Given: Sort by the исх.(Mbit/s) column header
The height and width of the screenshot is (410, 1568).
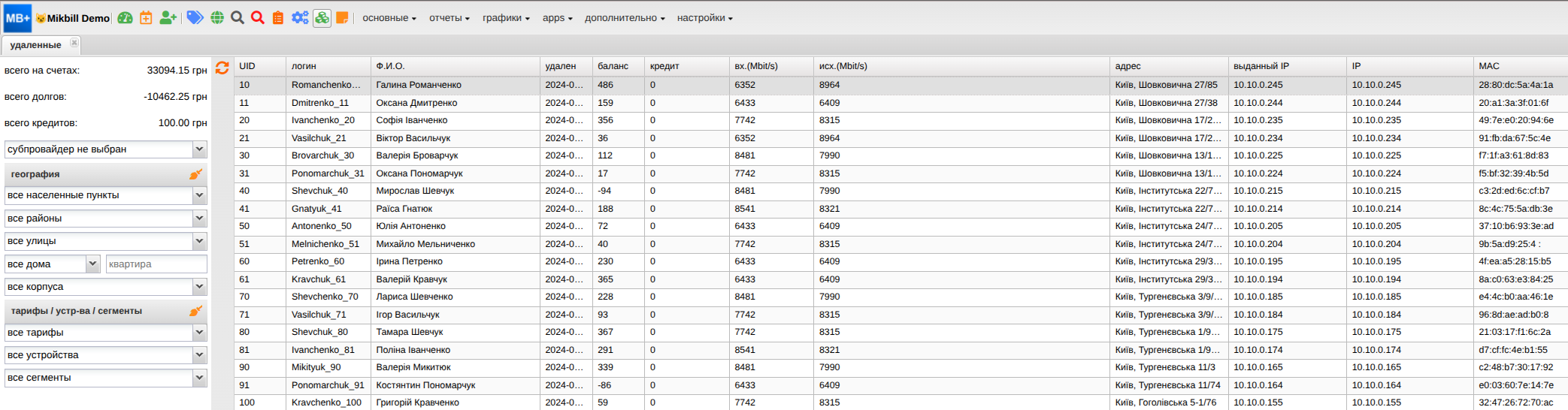Looking at the screenshot, I should click(961, 66).
